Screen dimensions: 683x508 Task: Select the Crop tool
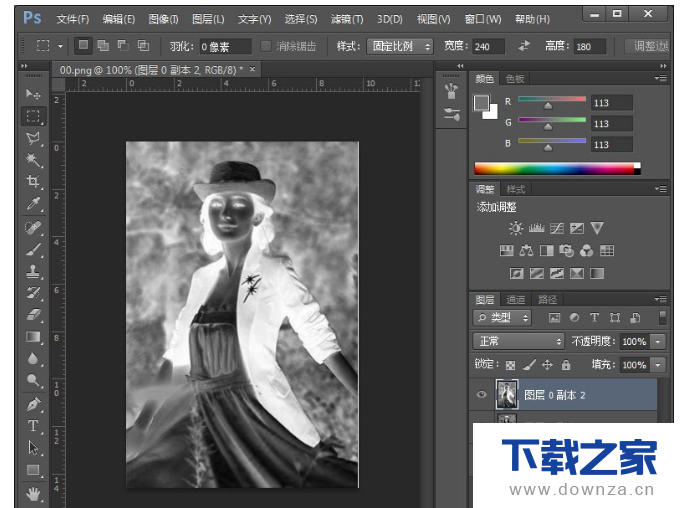point(33,181)
